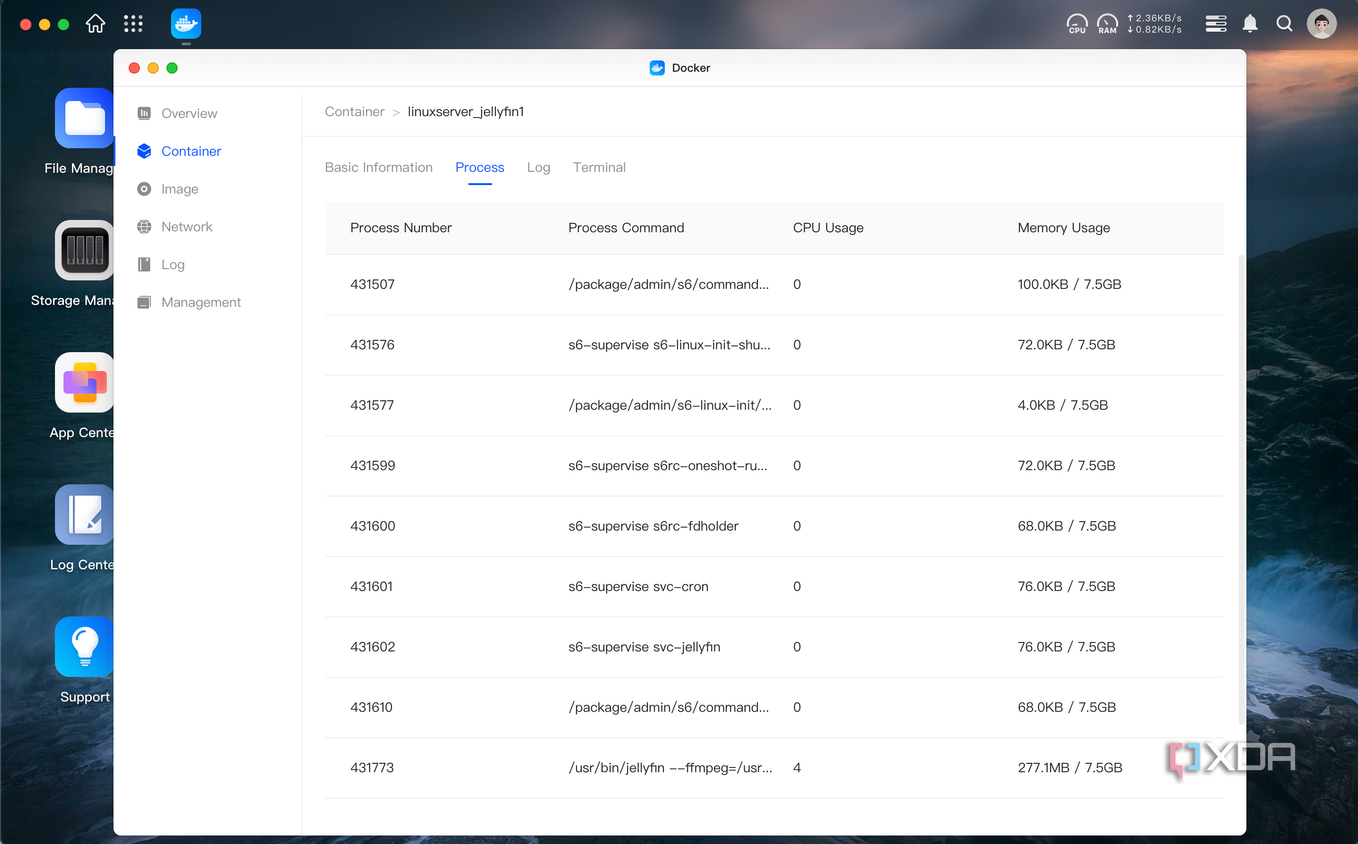The width and height of the screenshot is (1358, 844).
Task: Select process number 431577
Action: (372, 405)
